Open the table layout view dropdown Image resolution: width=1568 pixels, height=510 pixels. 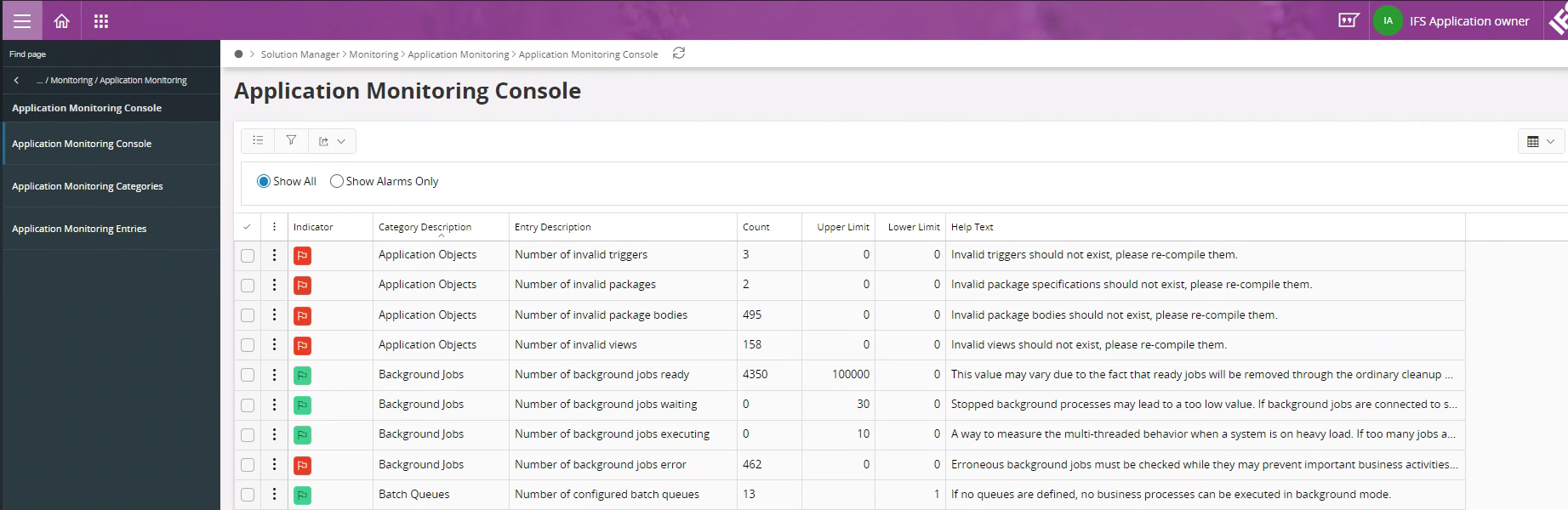(x=1540, y=141)
